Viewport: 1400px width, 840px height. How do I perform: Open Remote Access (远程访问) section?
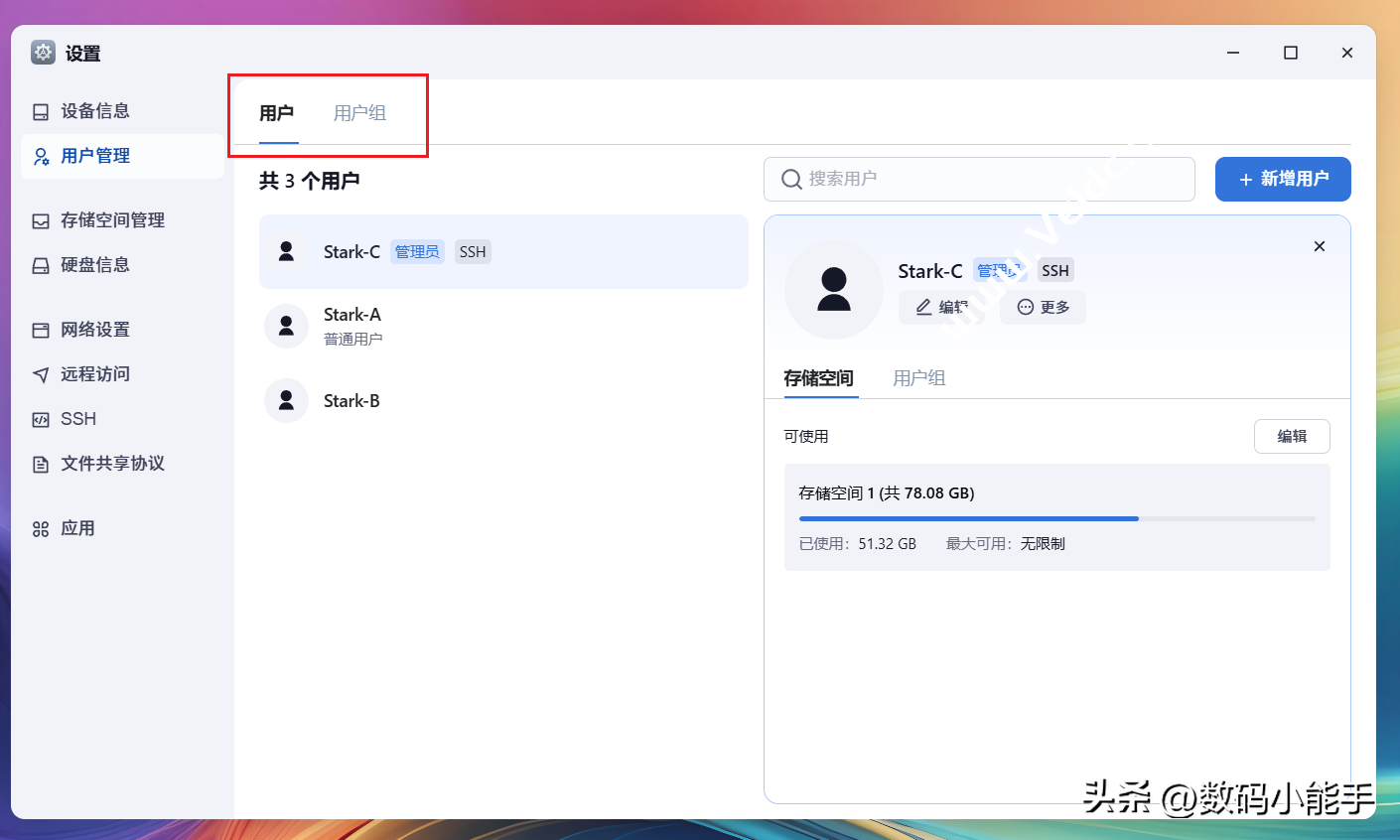click(x=95, y=374)
